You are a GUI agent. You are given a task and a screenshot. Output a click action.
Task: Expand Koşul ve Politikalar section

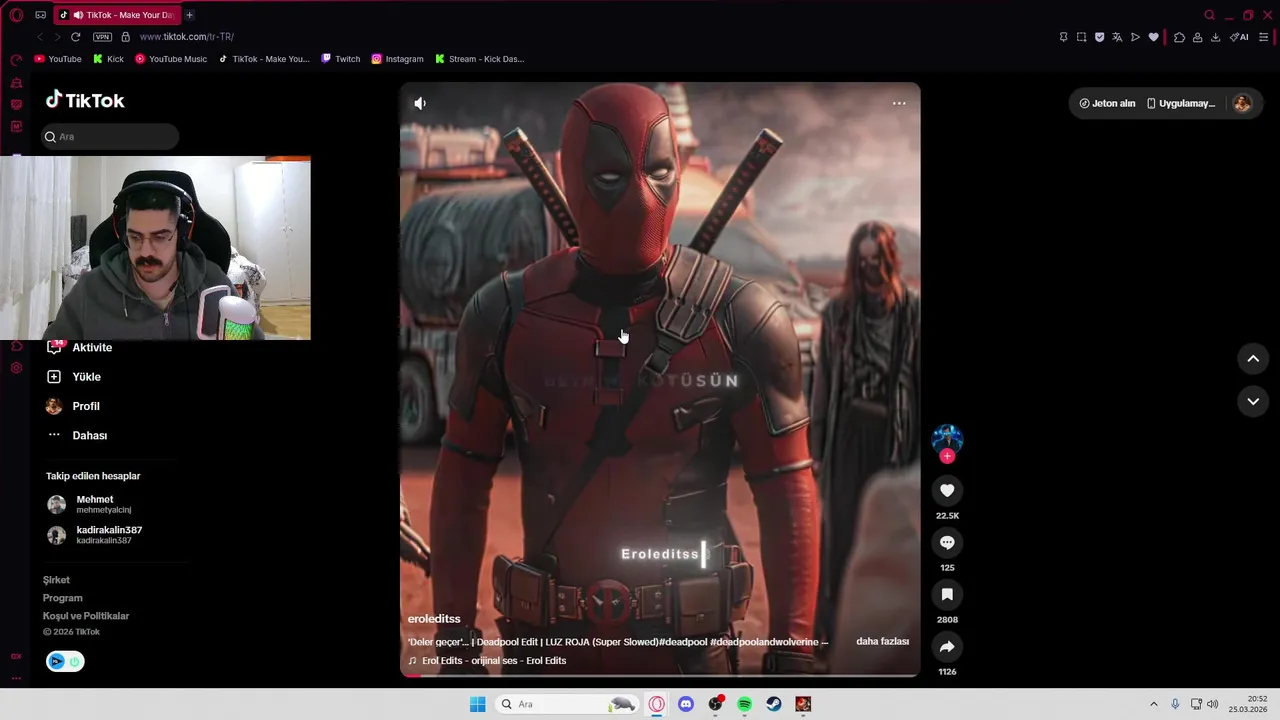point(86,616)
